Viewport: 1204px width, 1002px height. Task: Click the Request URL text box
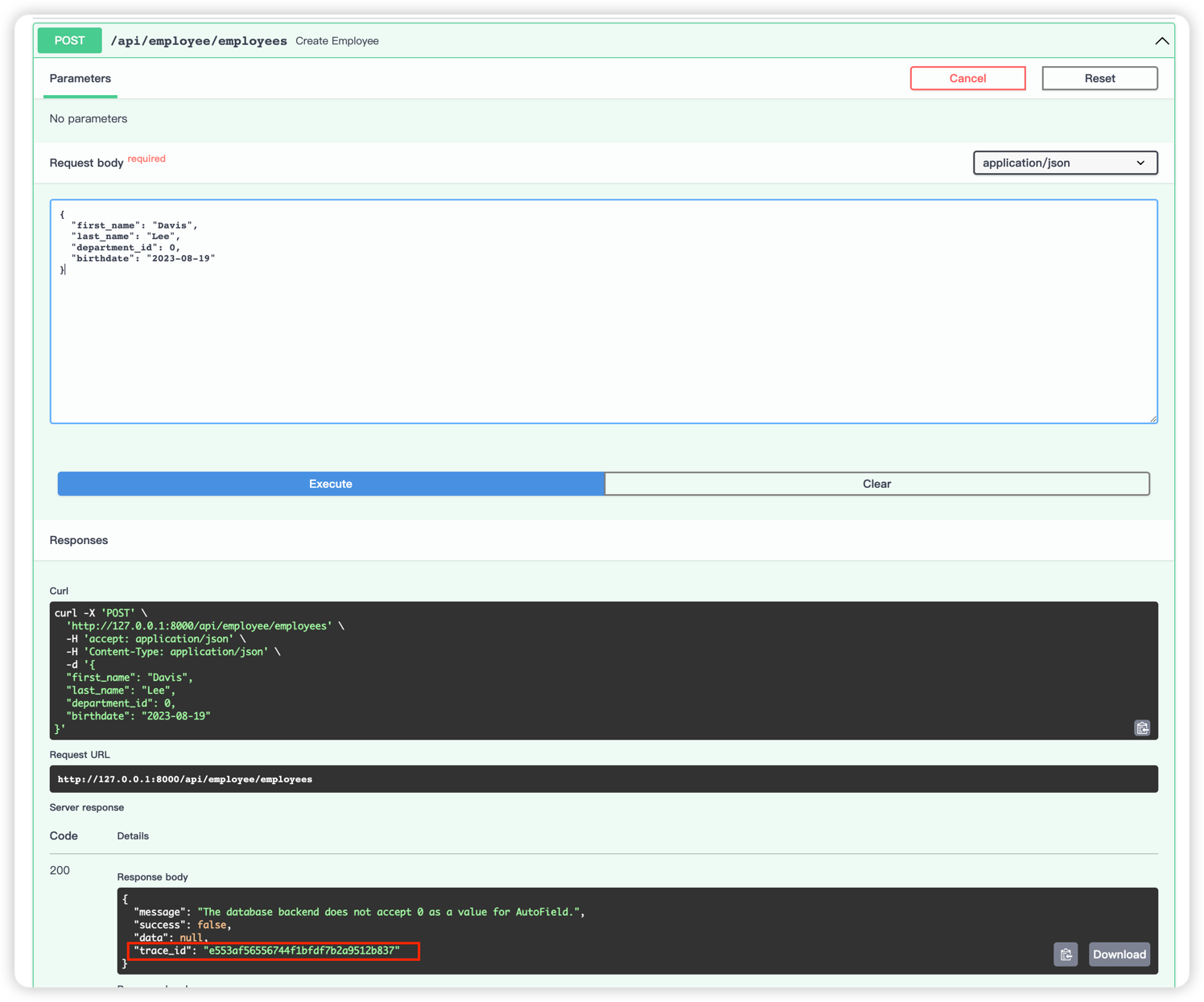(x=604, y=779)
